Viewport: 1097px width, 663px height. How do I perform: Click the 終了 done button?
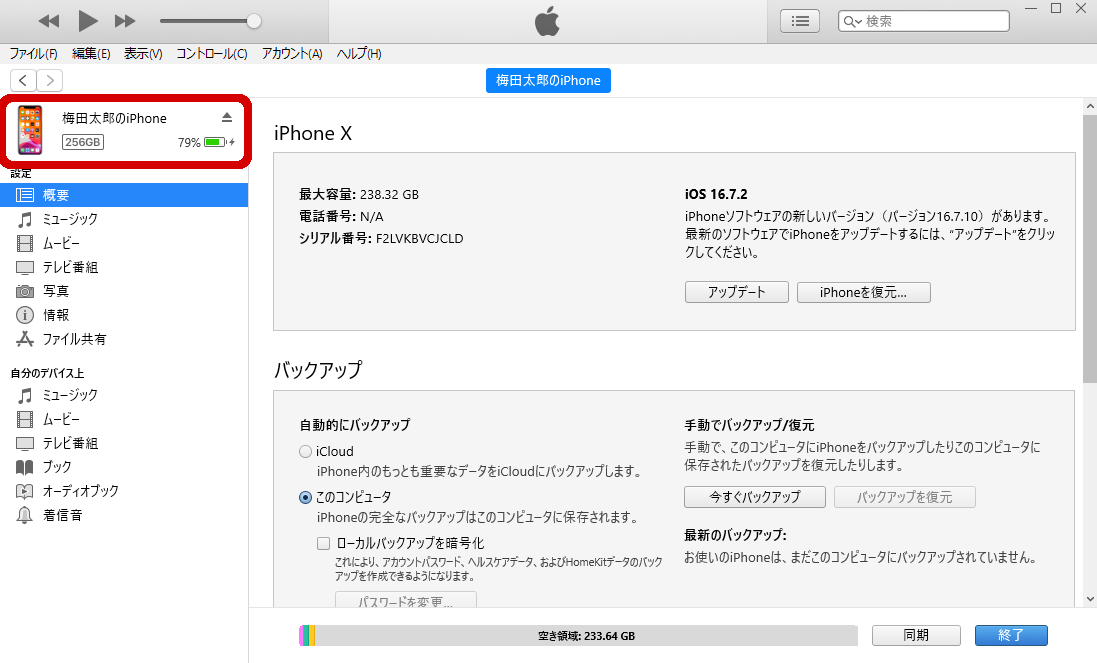pyautogui.click(x=1011, y=635)
